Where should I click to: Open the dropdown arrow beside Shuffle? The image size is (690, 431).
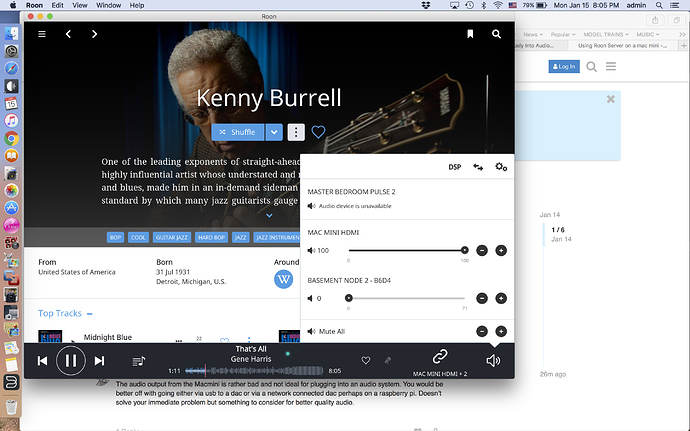point(274,132)
